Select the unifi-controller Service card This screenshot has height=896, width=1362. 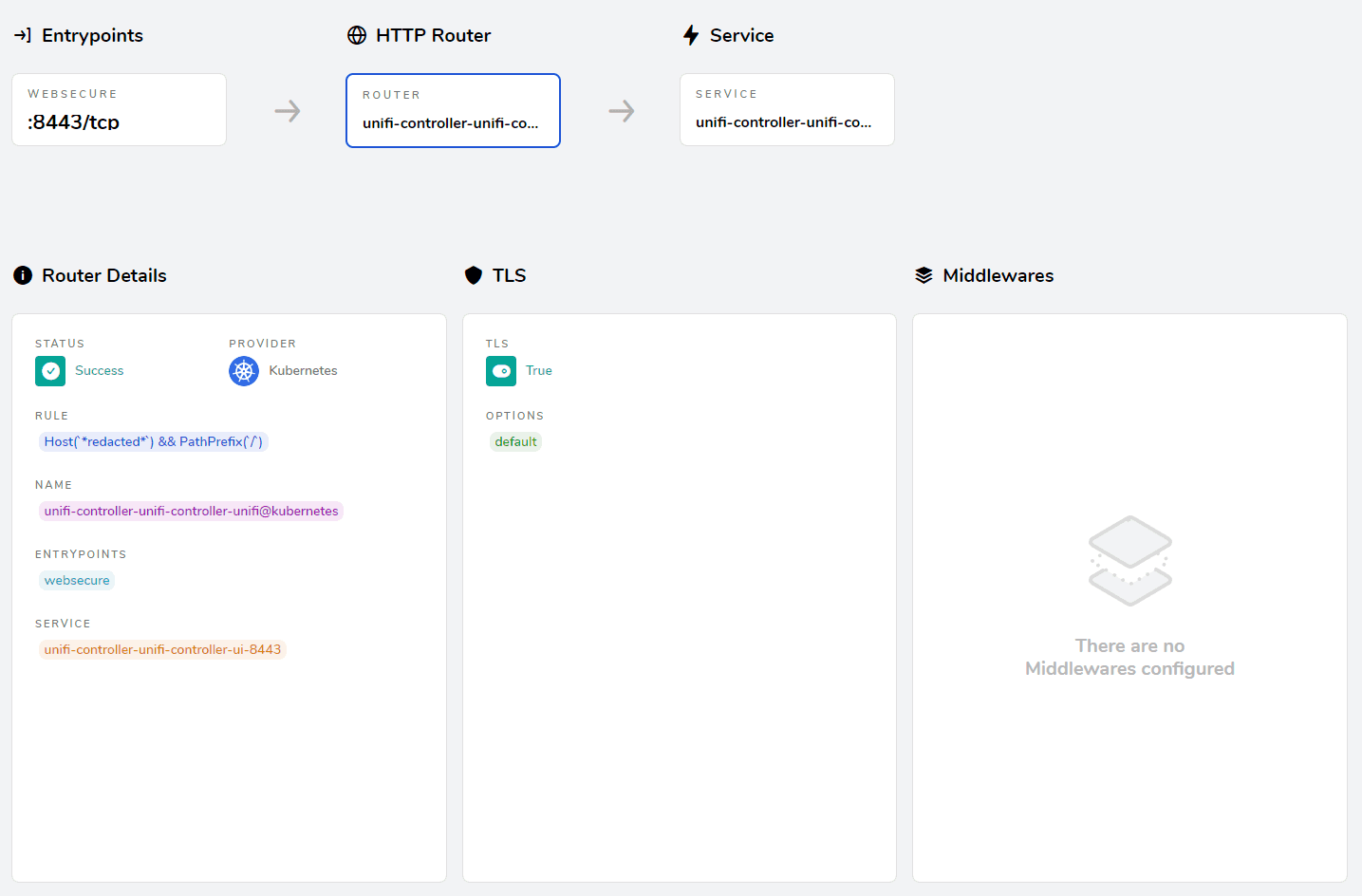[787, 109]
